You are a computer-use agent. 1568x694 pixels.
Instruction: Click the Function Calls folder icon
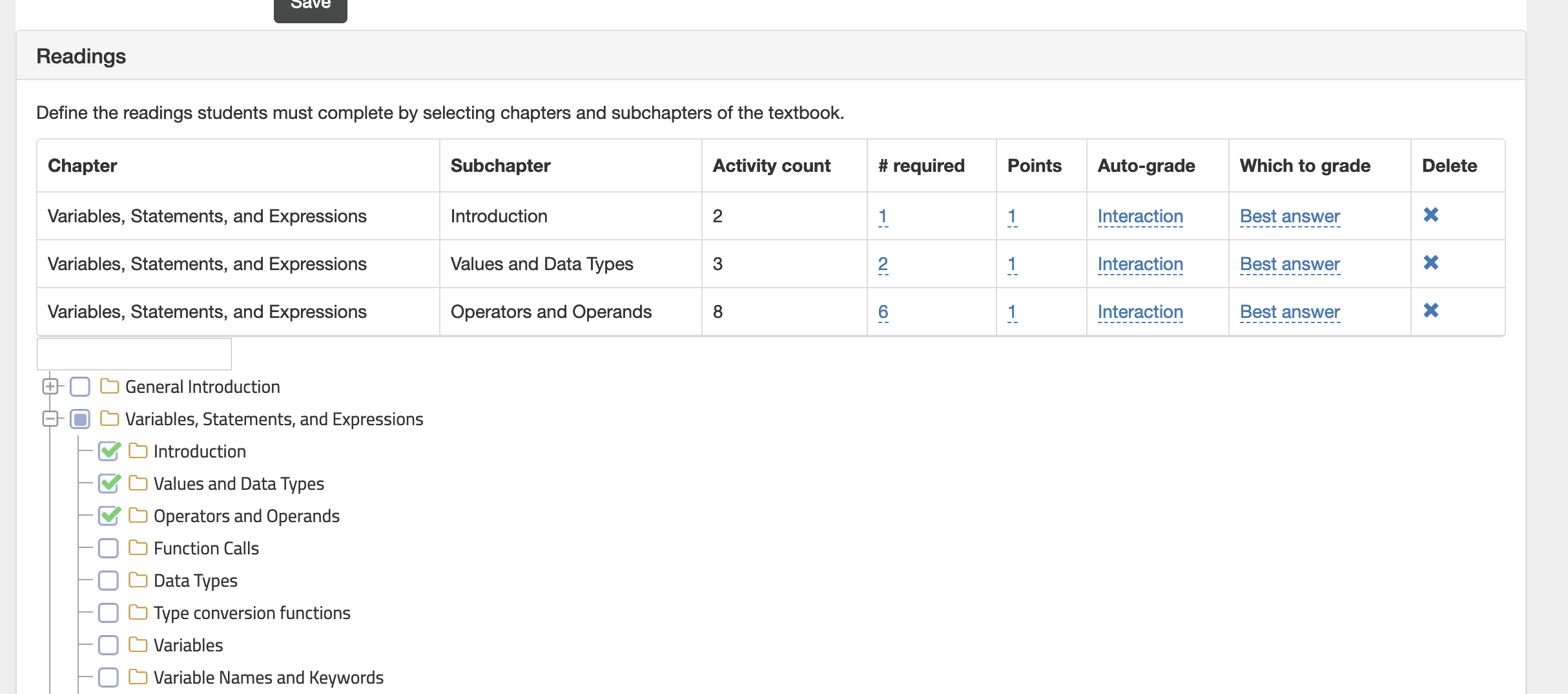[x=138, y=548]
